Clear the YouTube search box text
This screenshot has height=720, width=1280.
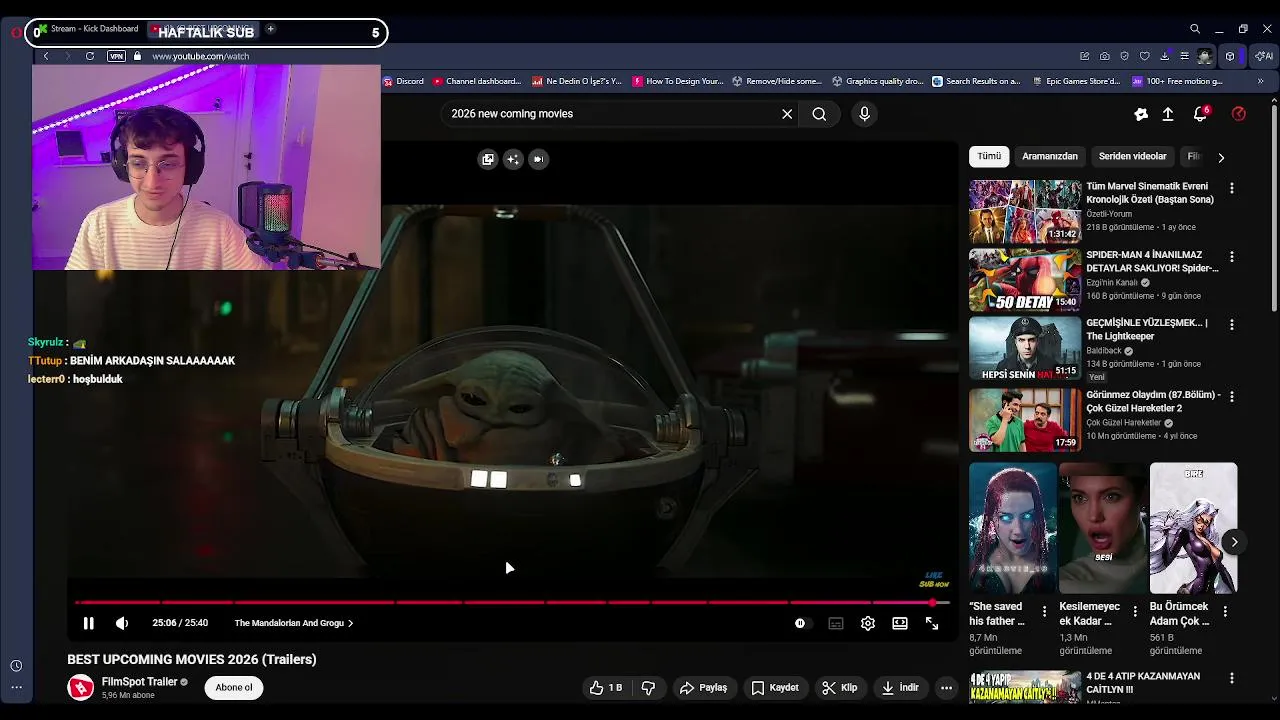tap(787, 114)
